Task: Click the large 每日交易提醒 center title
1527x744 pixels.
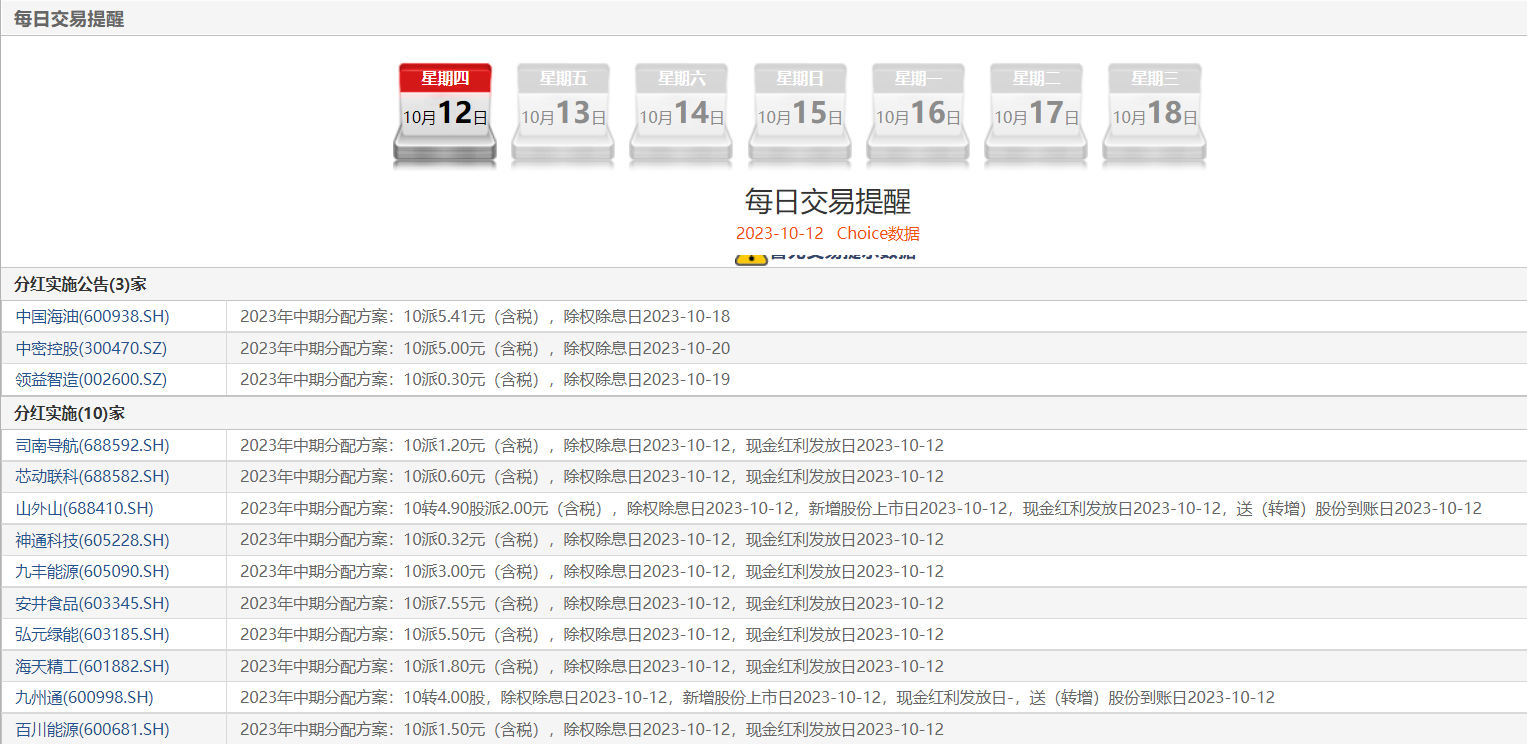Action: 828,201
